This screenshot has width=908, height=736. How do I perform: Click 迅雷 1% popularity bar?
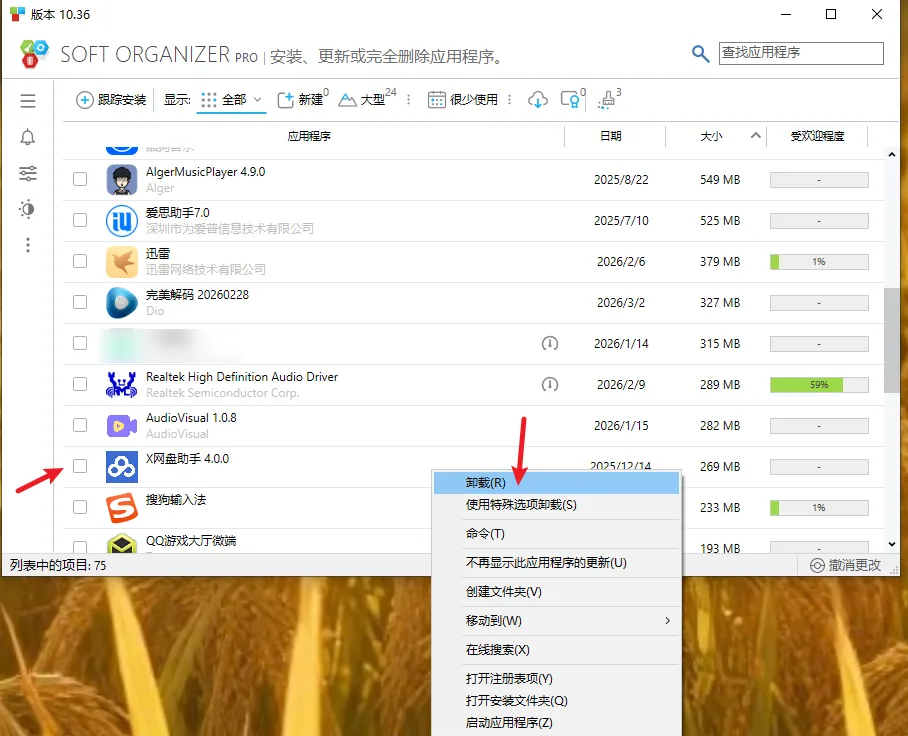819,262
